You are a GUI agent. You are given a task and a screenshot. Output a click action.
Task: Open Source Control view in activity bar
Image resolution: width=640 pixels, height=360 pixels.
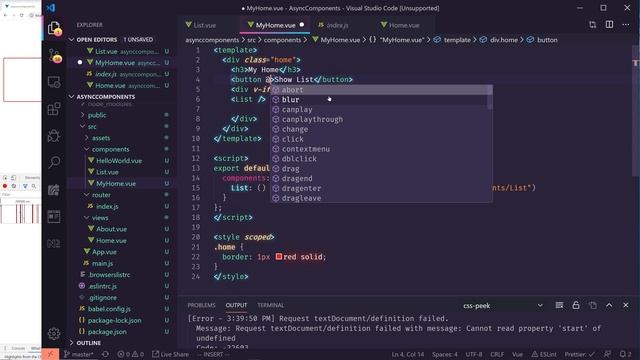tap(54, 56)
